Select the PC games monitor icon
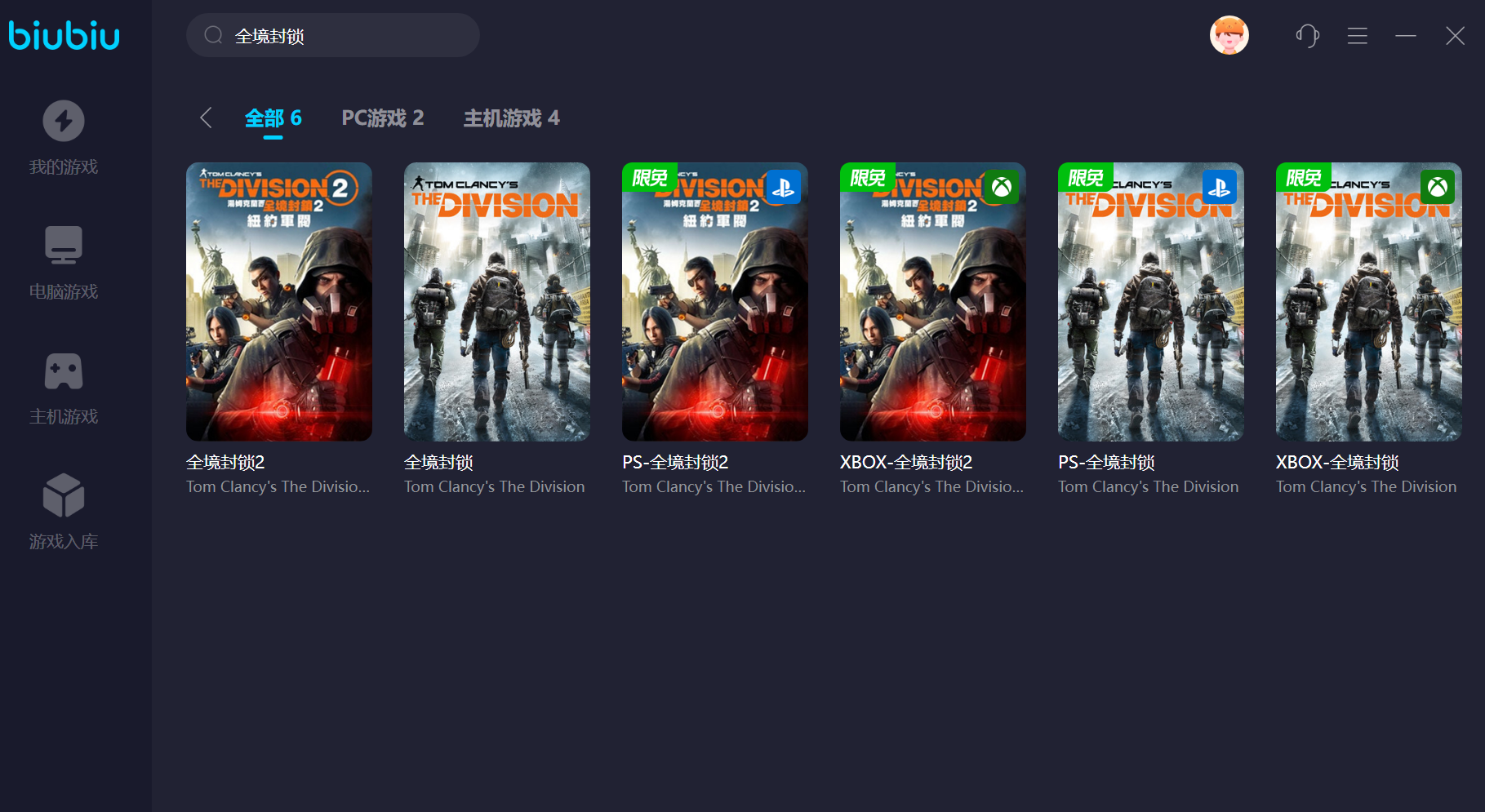 (x=64, y=245)
